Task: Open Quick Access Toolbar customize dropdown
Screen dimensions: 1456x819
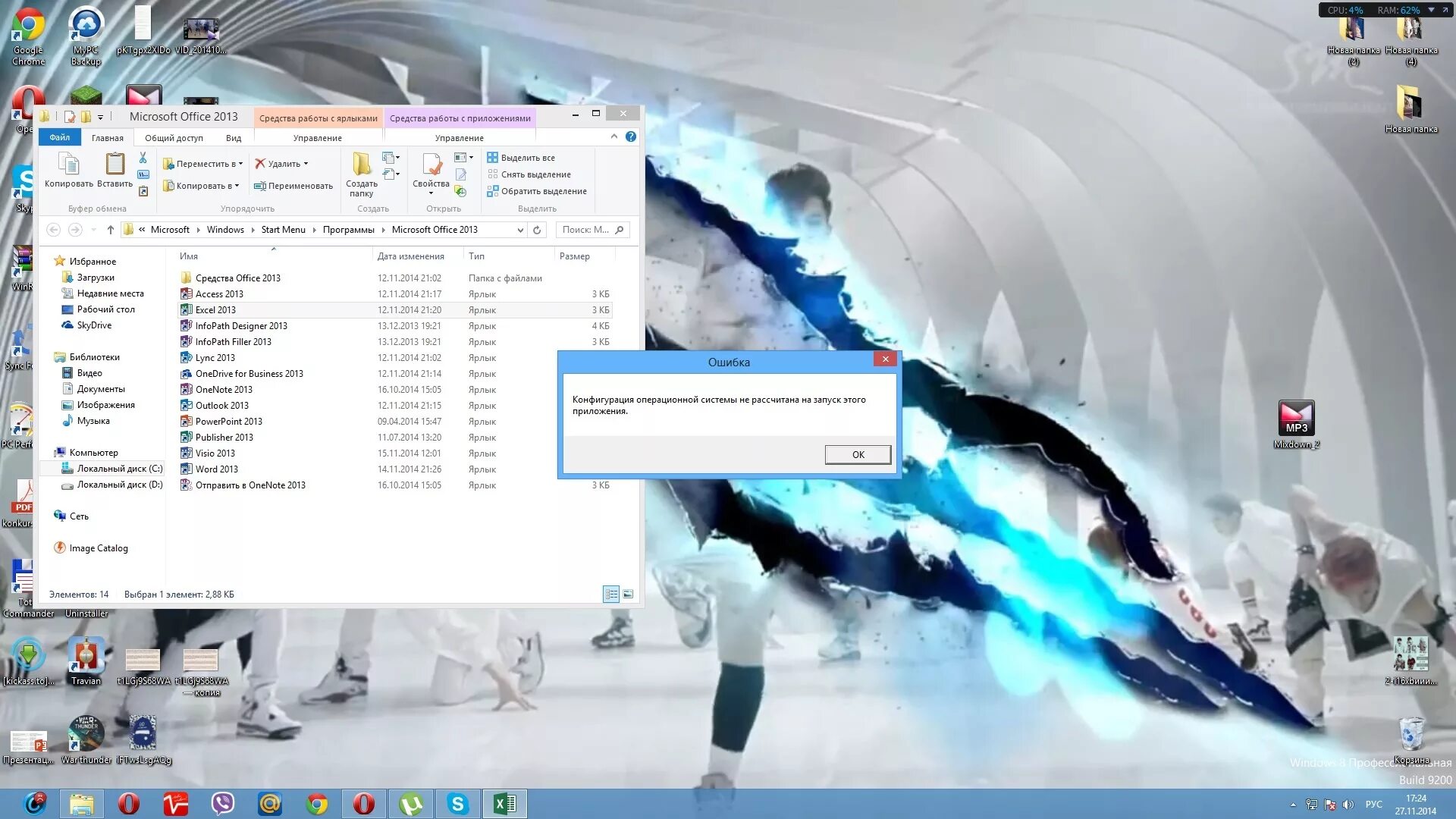Action: pos(100,117)
